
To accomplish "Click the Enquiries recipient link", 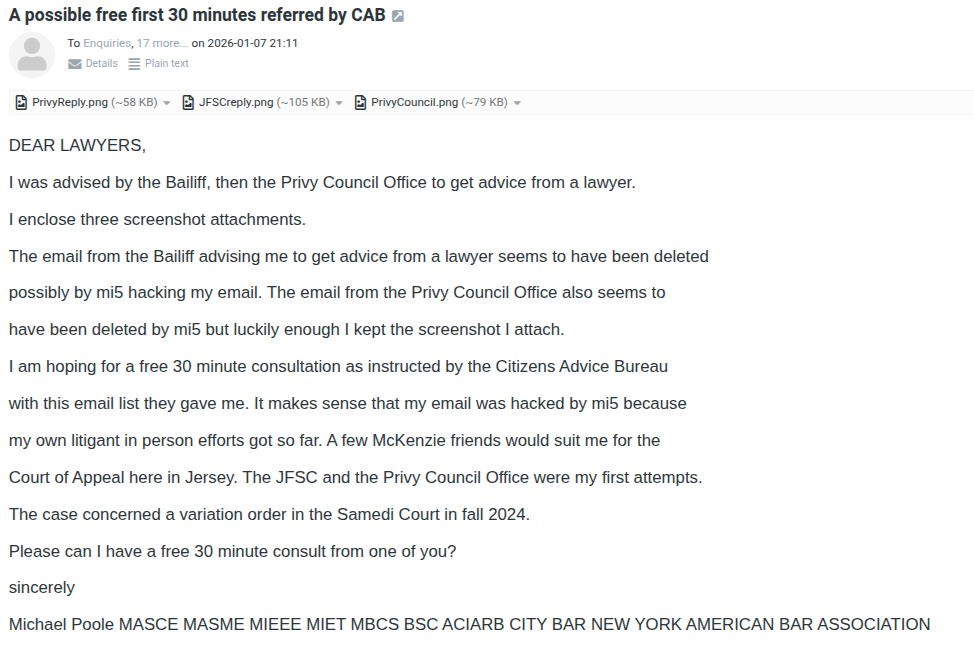I will point(107,43).
